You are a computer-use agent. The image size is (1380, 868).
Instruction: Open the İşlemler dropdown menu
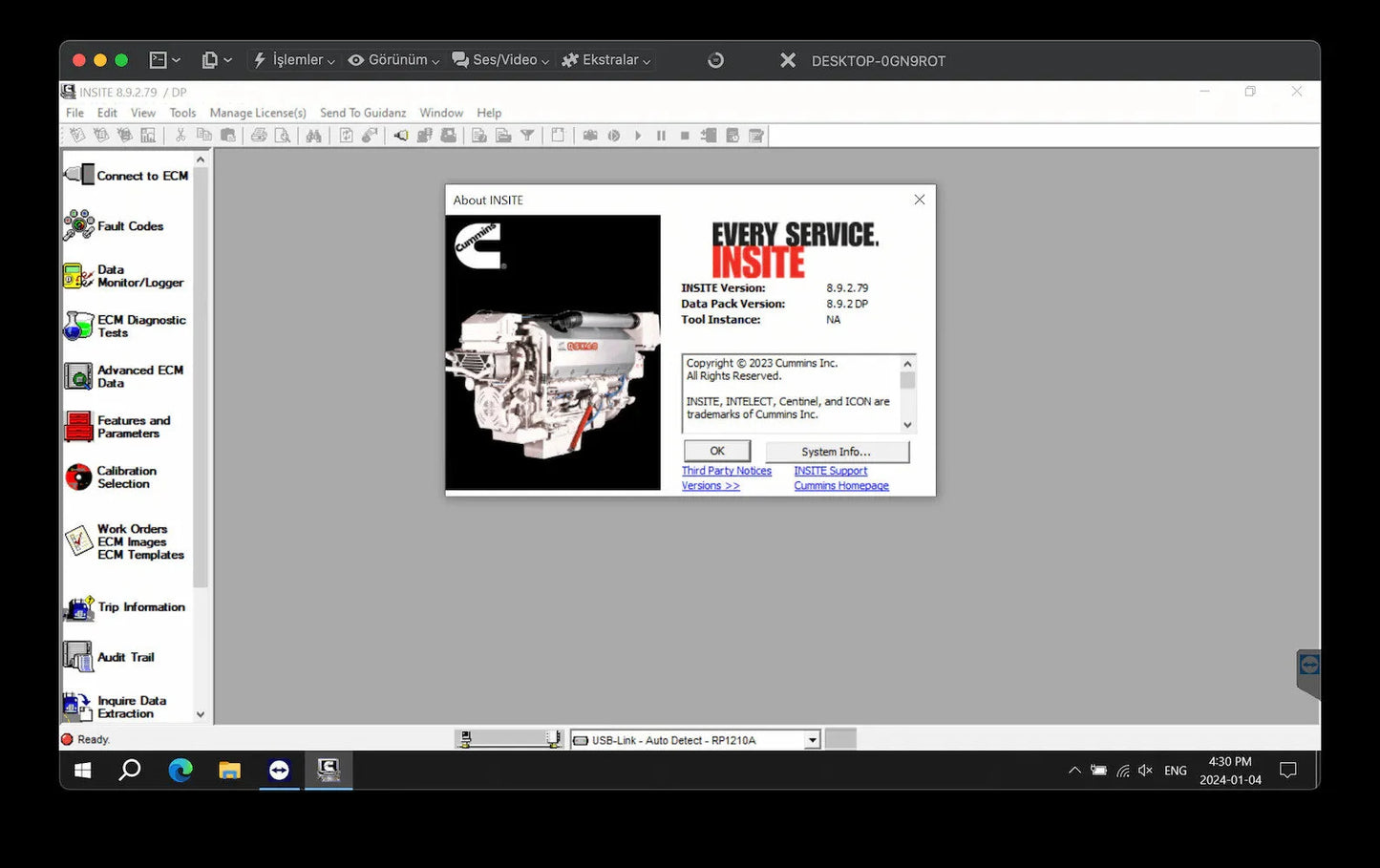[293, 60]
